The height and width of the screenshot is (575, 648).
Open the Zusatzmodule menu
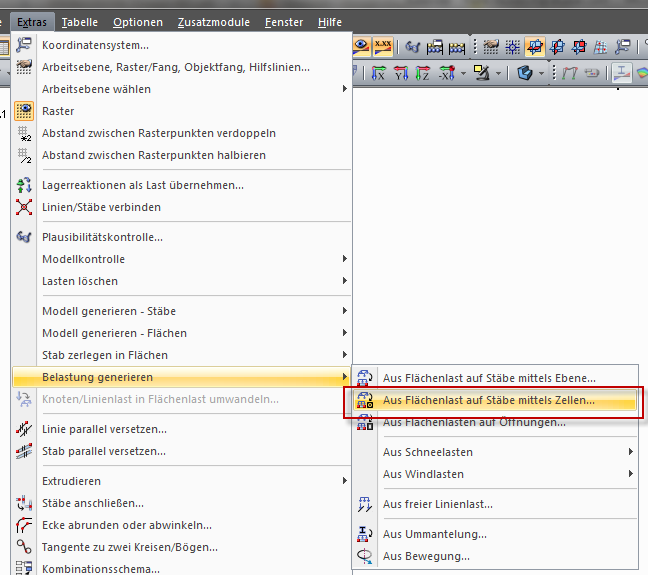pyautogui.click(x=214, y=22)
